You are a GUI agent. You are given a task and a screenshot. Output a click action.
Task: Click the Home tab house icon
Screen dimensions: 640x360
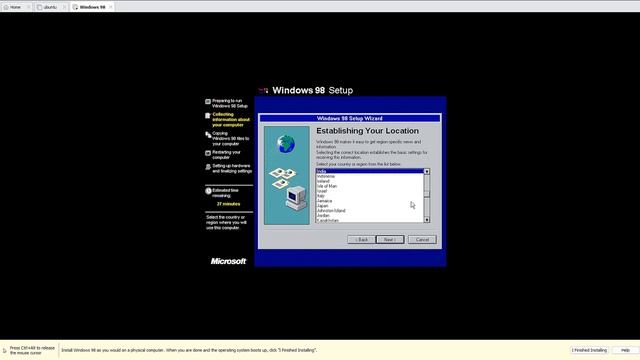tap(6, 7)
